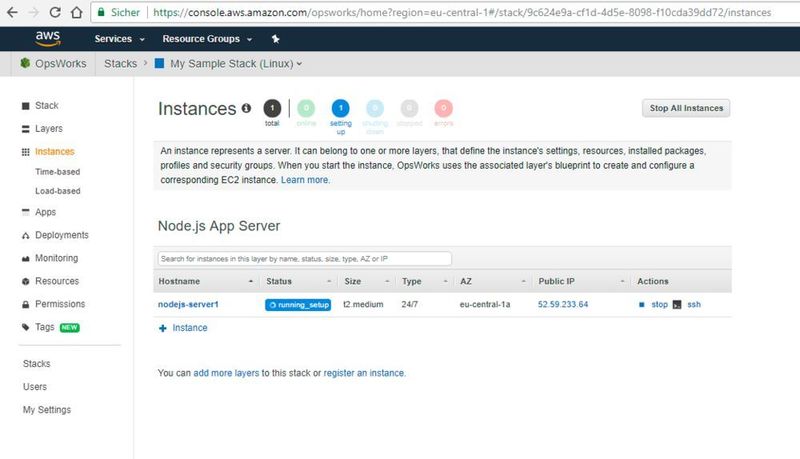Viewport: 800px width, 459px height.
Task: Click the Apps sidebar icon
Action: 26,212
